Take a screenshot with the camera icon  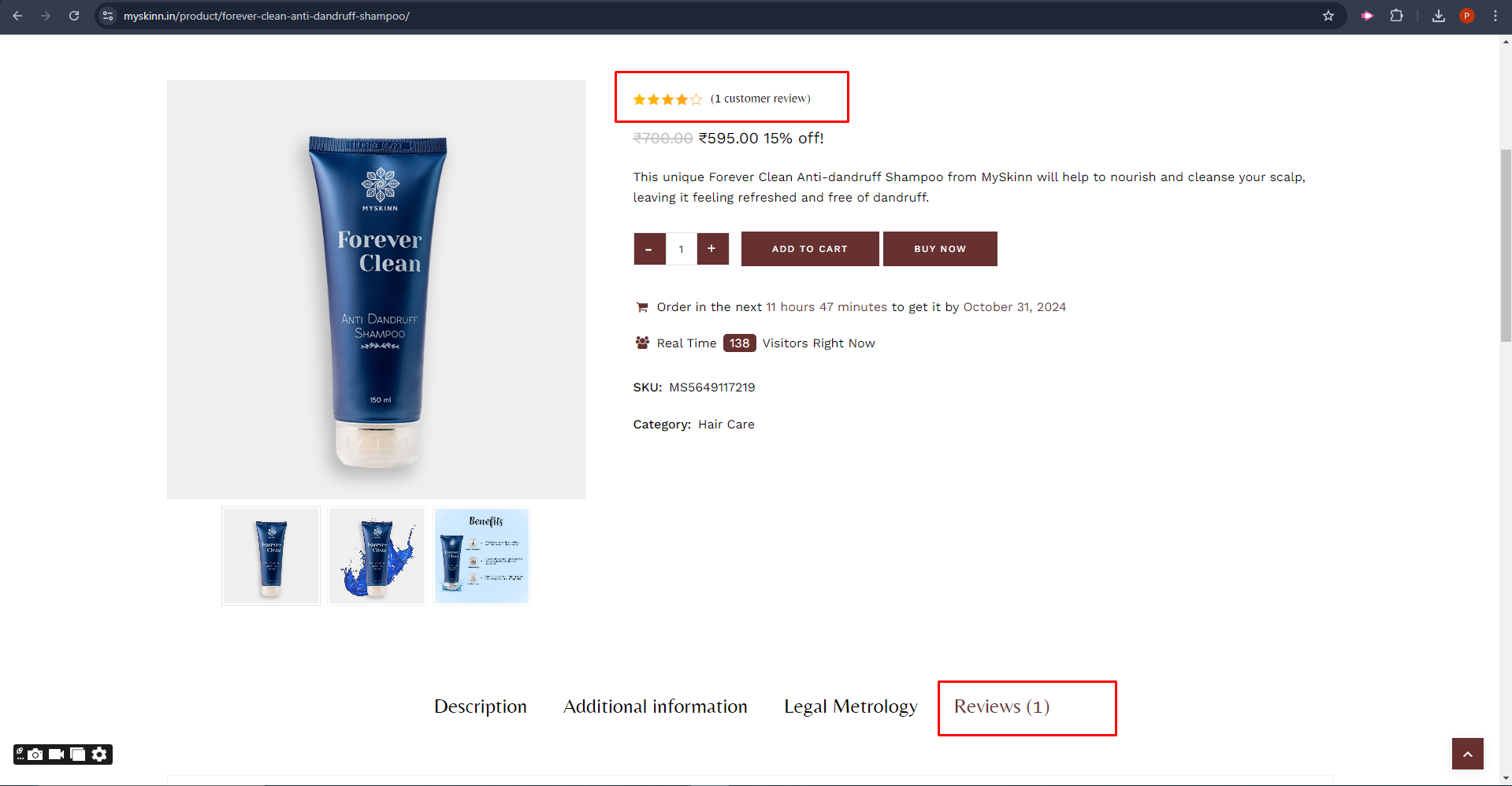coord(35,754)
